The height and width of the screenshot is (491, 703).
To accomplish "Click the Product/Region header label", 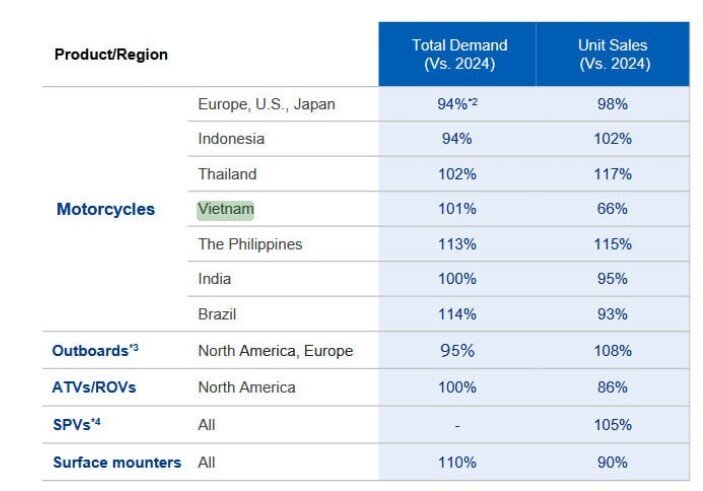I will pyautogui.click(x=111, y=54).
